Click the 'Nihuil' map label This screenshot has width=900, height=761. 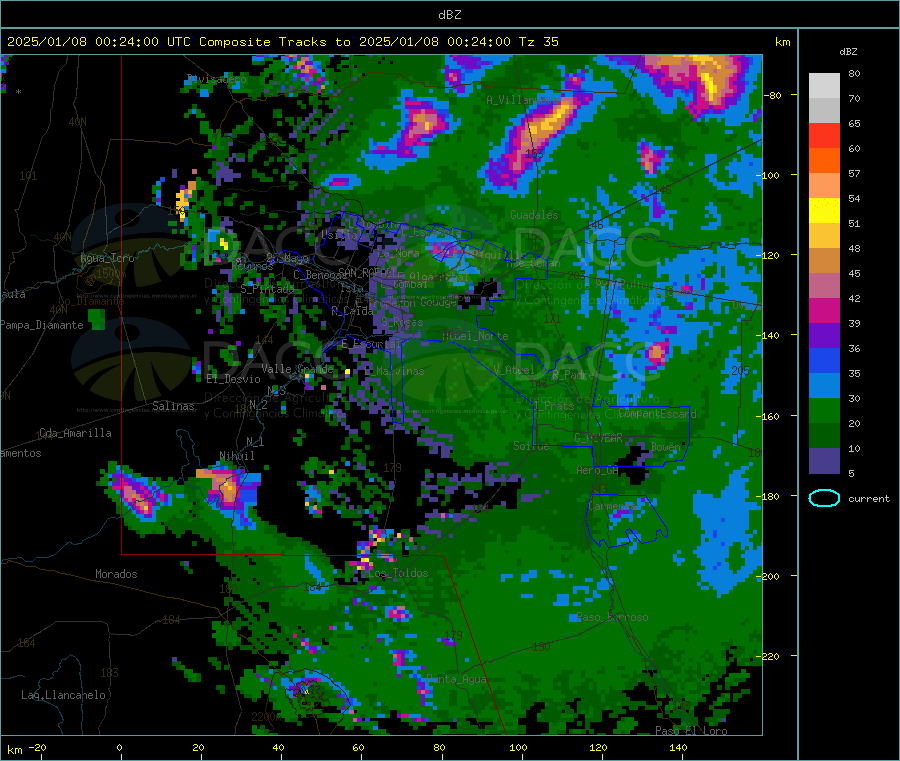click(x=236, y=455)
